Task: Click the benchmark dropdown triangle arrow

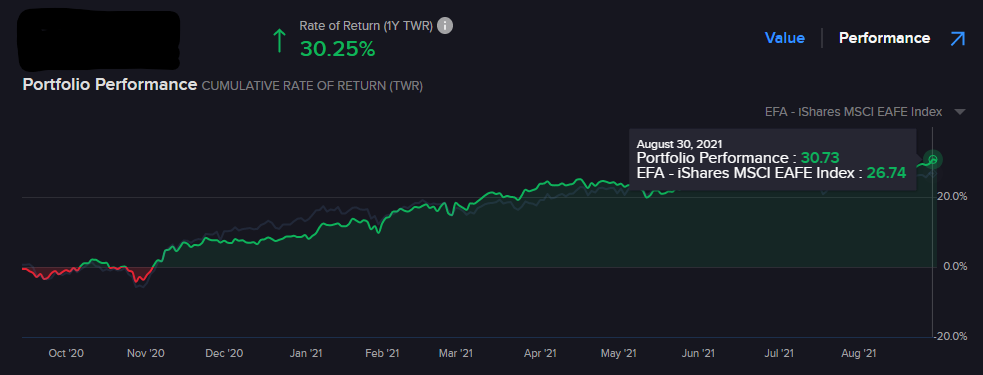Action: point(959,112)
